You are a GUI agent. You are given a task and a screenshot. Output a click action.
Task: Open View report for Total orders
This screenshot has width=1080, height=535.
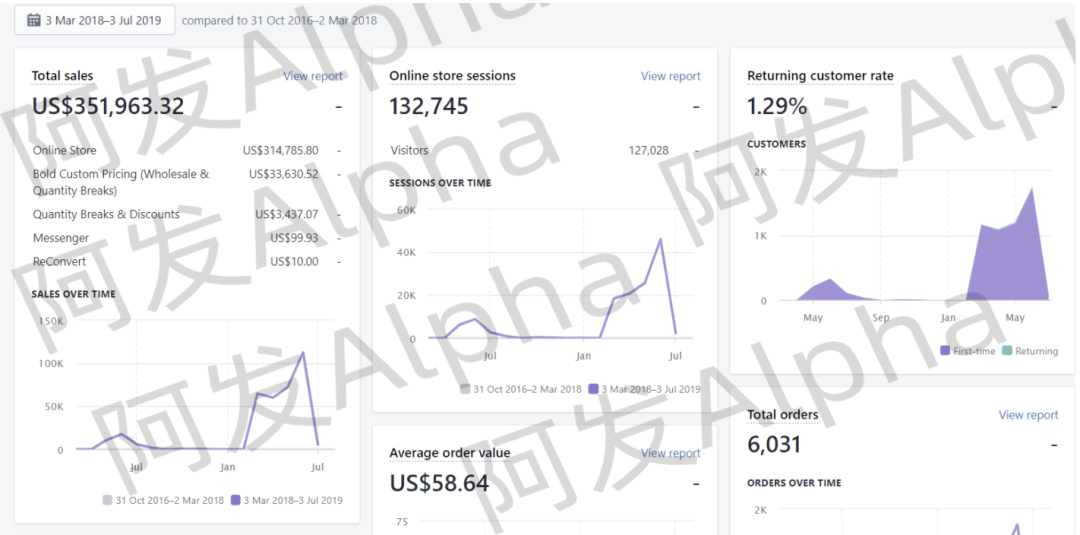coord(1028,415)
